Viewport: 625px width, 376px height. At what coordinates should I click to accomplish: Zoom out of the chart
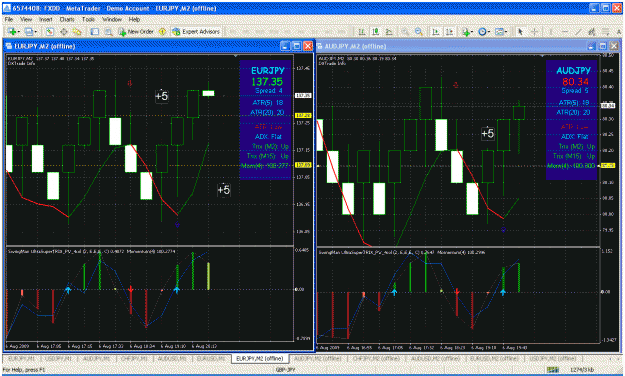[419, 31]
